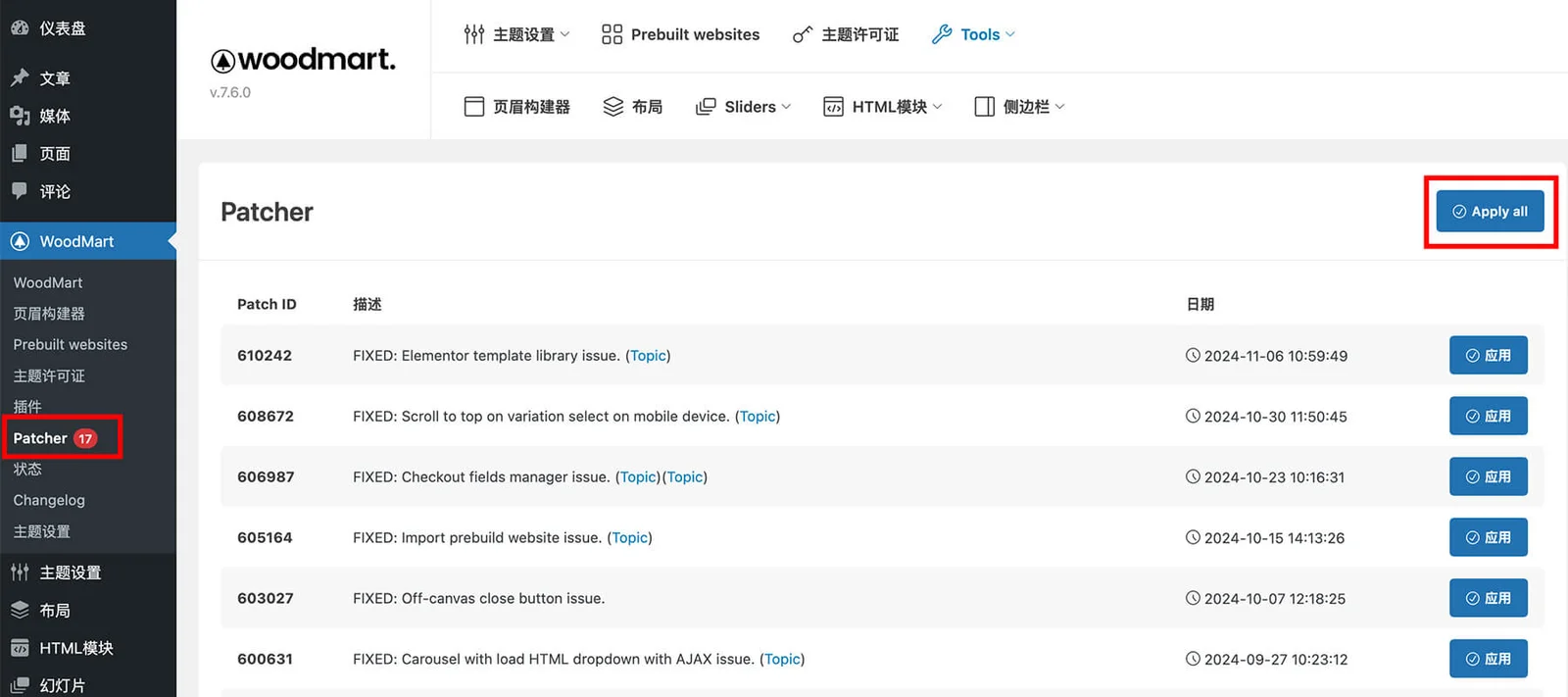Open 媒体 media library icon

click(x=20, y=116)
